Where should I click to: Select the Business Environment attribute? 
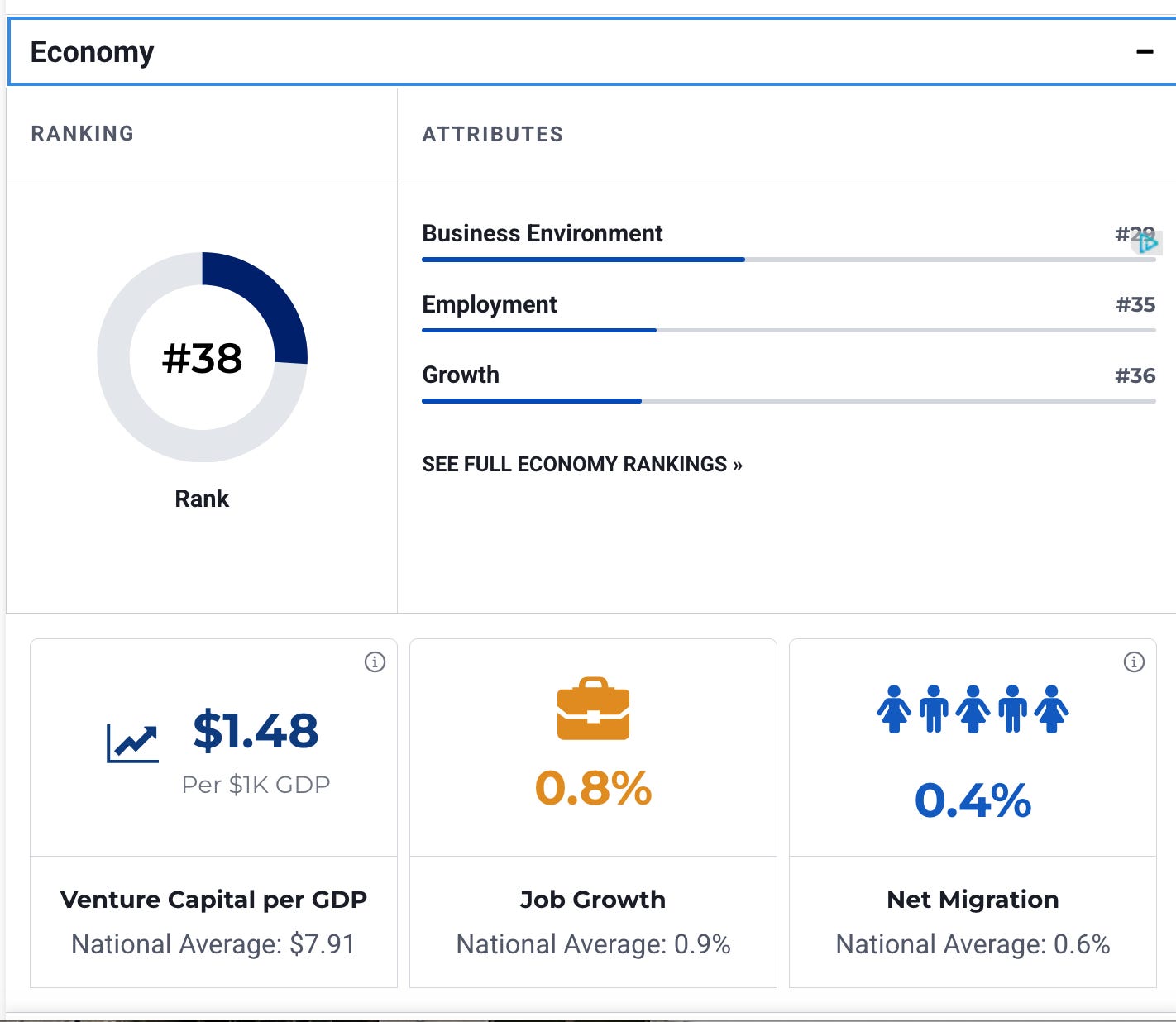point(543,233)
